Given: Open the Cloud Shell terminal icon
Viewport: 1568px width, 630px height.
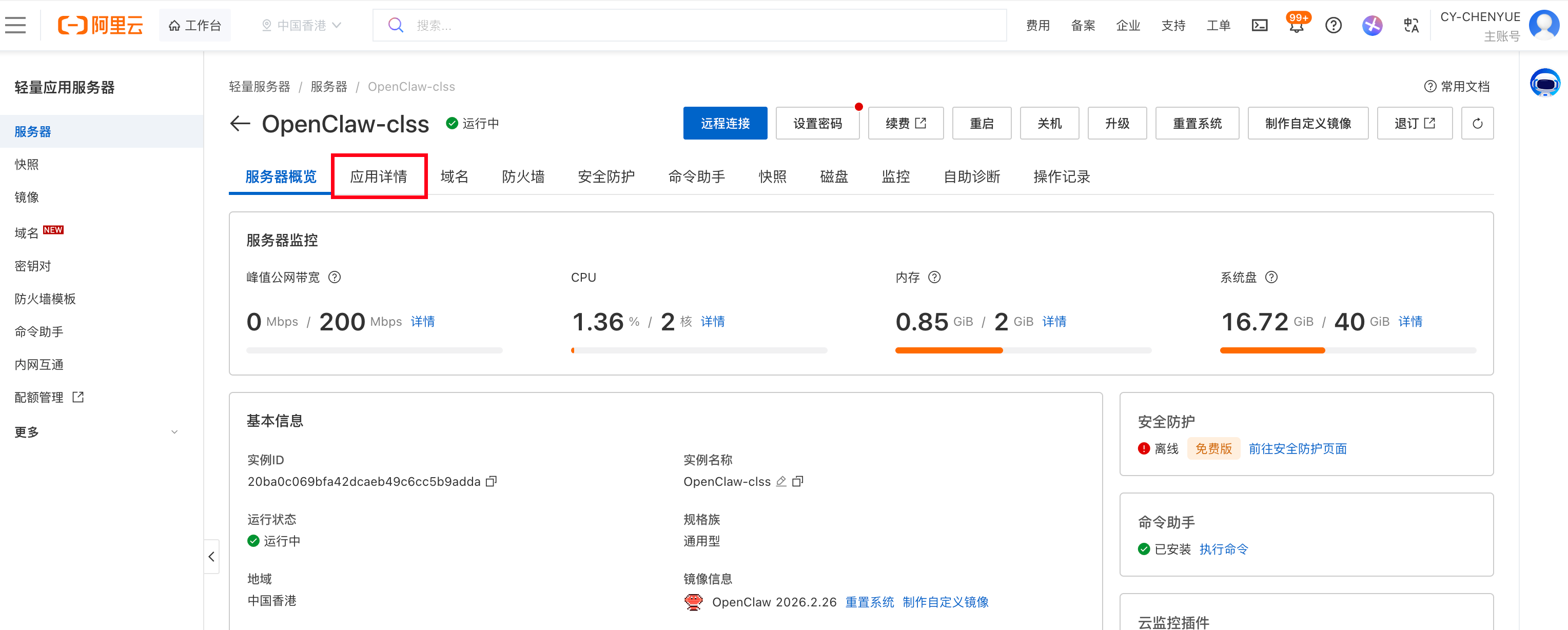Looking at the screenshot, I should [1260, 26].
